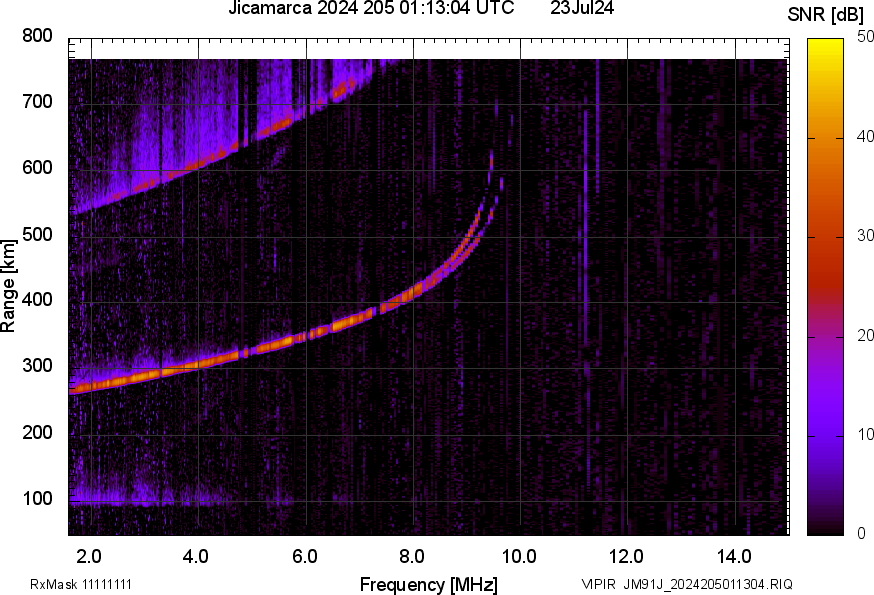Click the RxMask 11111111 label

pyautogui.click(x=81, y=584)
